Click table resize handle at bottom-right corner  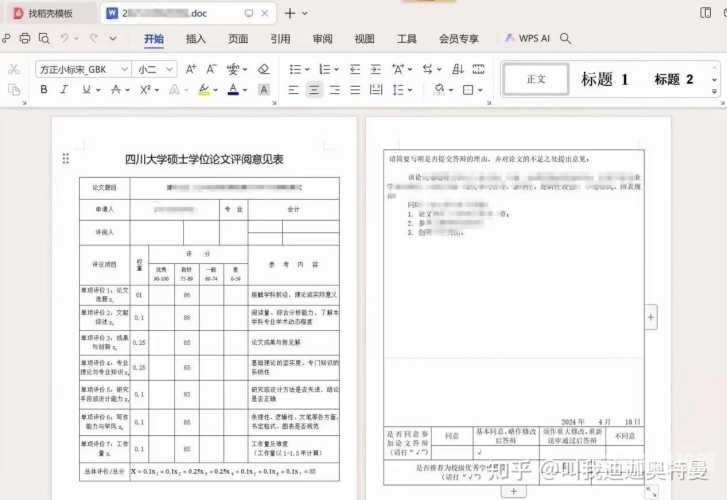pos(651,492)
